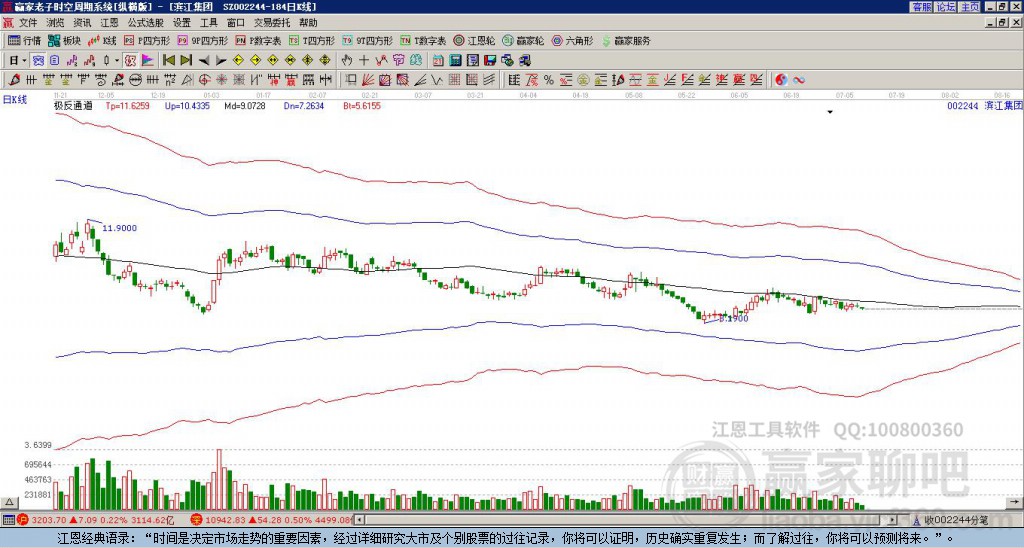Image resolution: width=1024 pixels, height=548 pixels.
Task: Open the 工具 menu
Action: [x=209, y=23]
